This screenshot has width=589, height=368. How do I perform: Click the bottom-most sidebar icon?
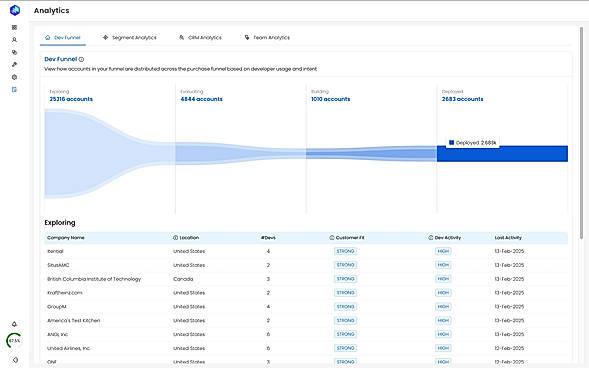pos(15,360)
